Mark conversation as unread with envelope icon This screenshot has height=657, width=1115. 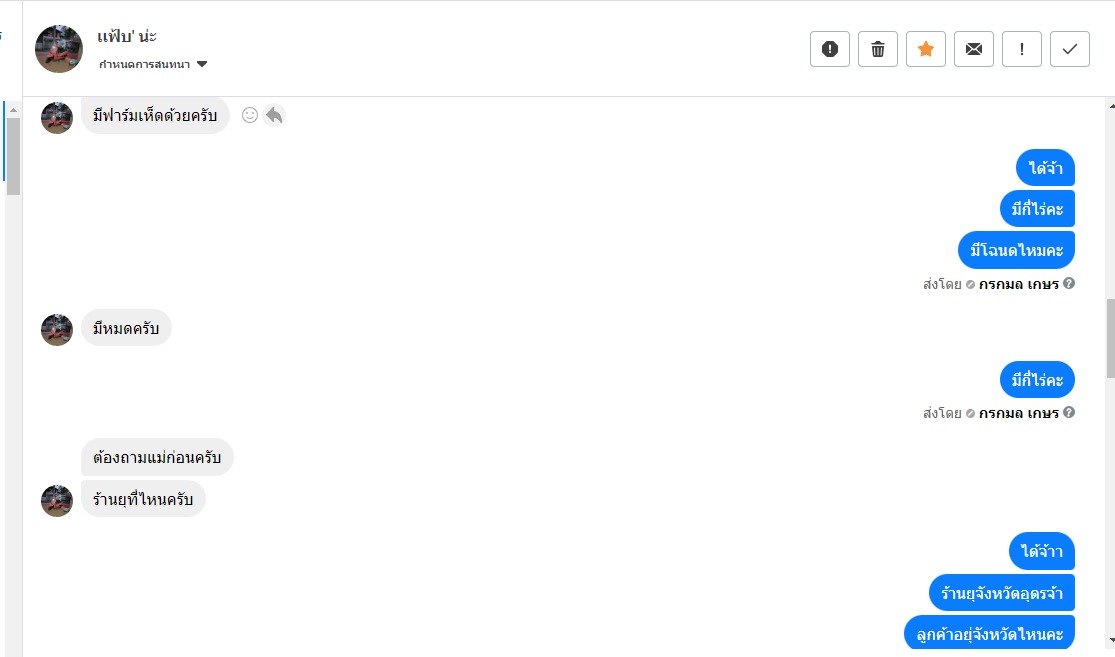[x=974, y=49]
